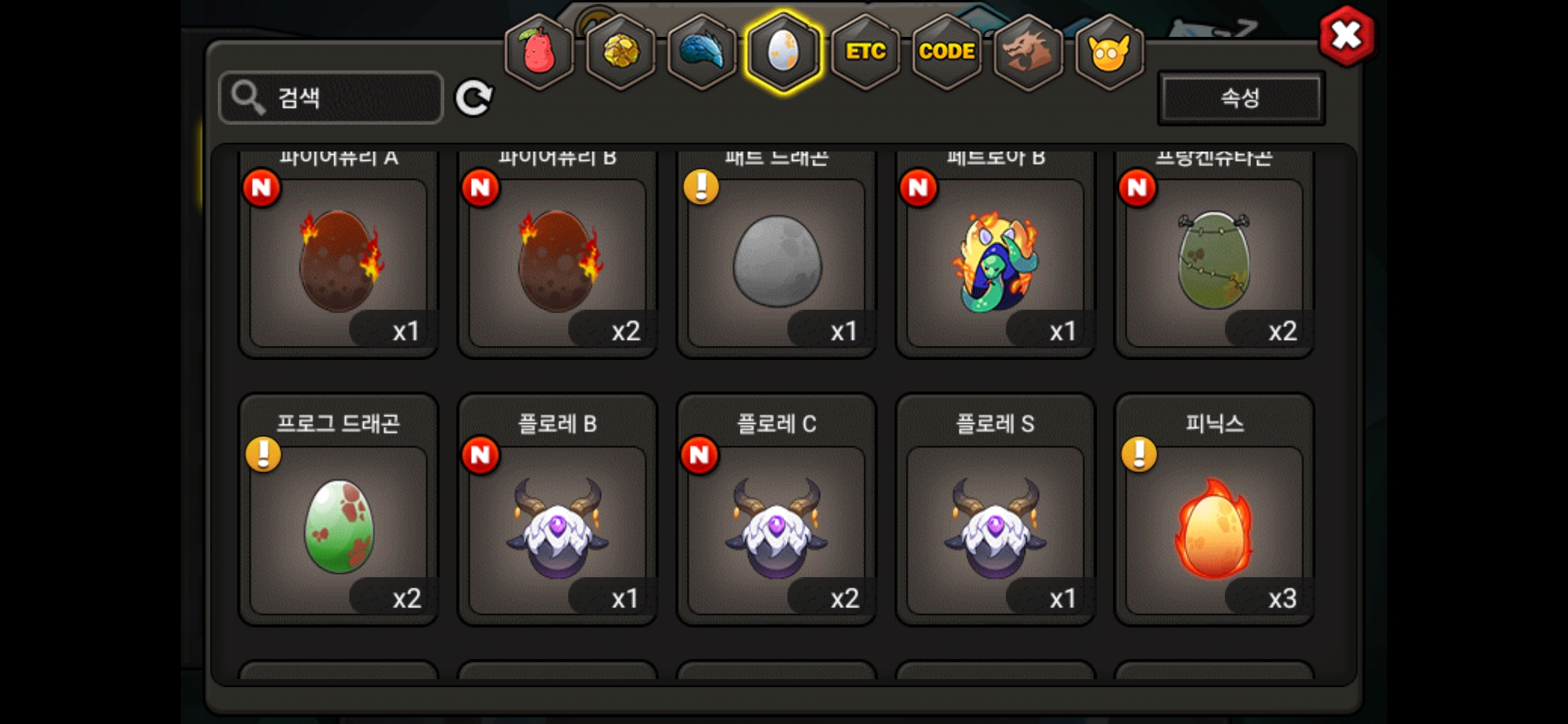Open the gold nugget category tab
The height and width of the screenshot is (724, 1568).
coord(621,52)
